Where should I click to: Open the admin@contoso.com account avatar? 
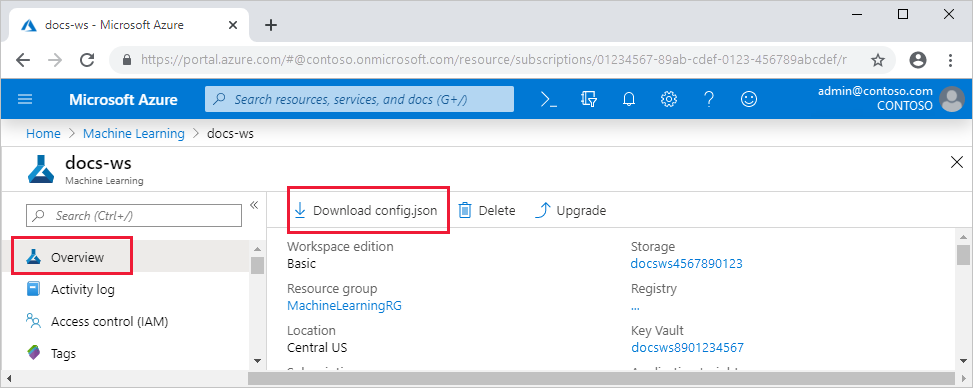coord(952,99)
